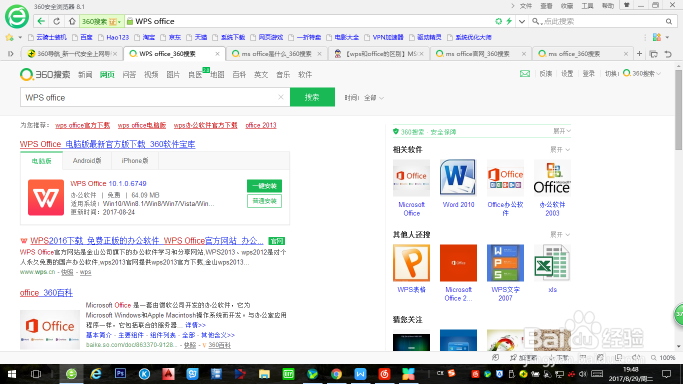The height and width of the screenshot is (384, 683).
Task: Expand the other searches section
Action: 560,234
